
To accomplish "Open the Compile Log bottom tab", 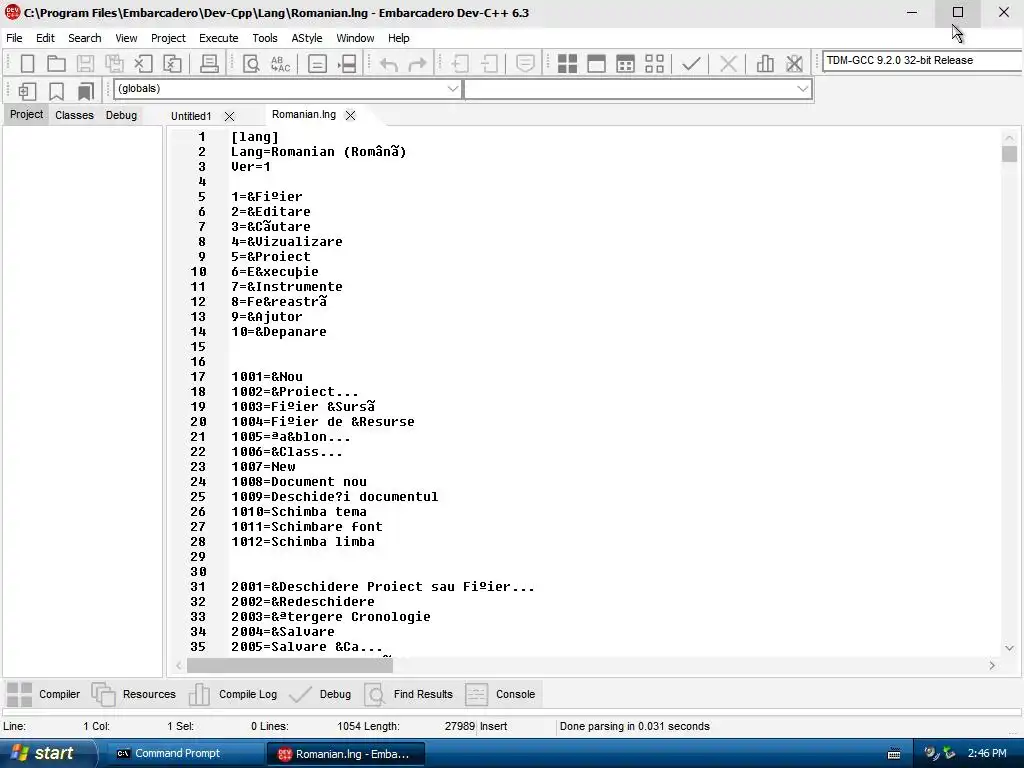I will point(233,694).
